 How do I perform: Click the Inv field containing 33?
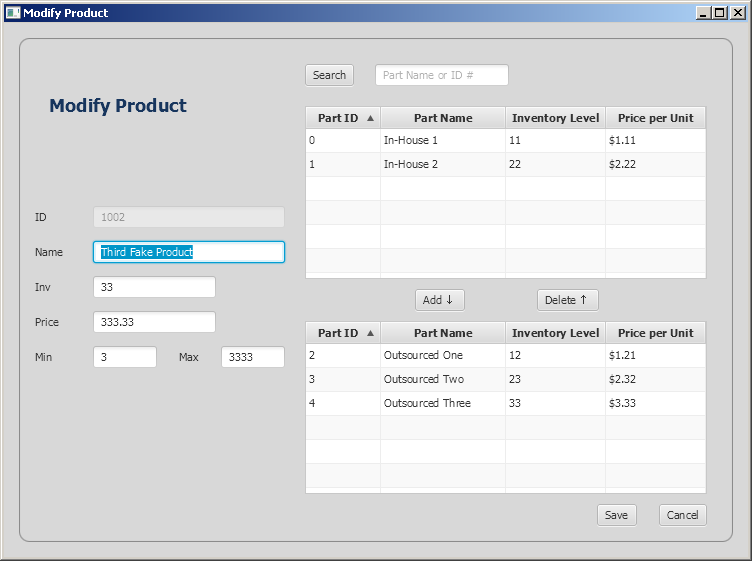pos(154,287)
